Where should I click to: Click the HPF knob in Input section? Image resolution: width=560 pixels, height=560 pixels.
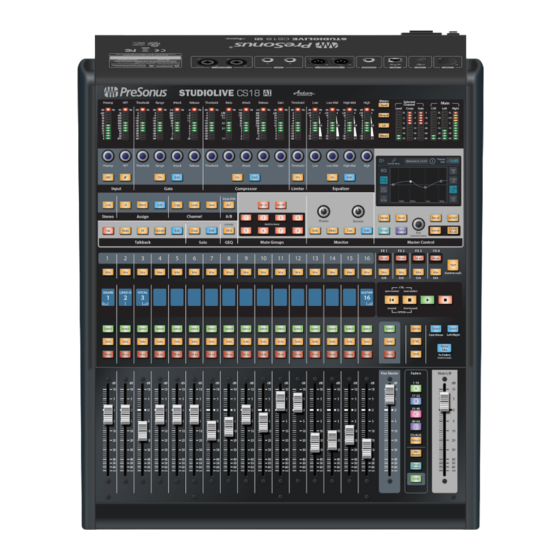(125, 156)
